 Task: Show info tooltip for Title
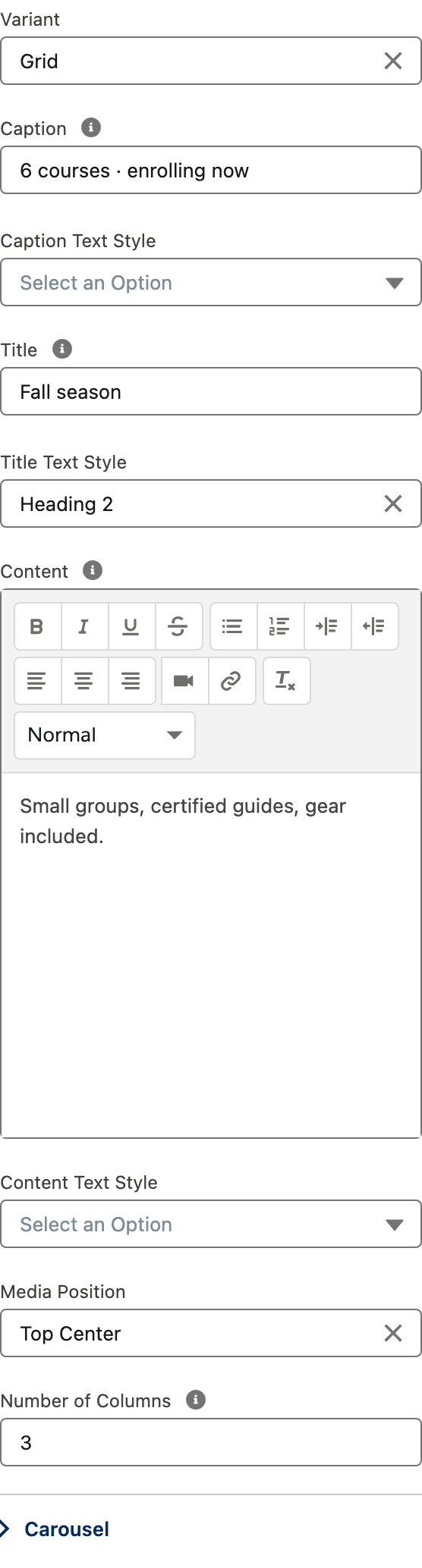[62, 349]
